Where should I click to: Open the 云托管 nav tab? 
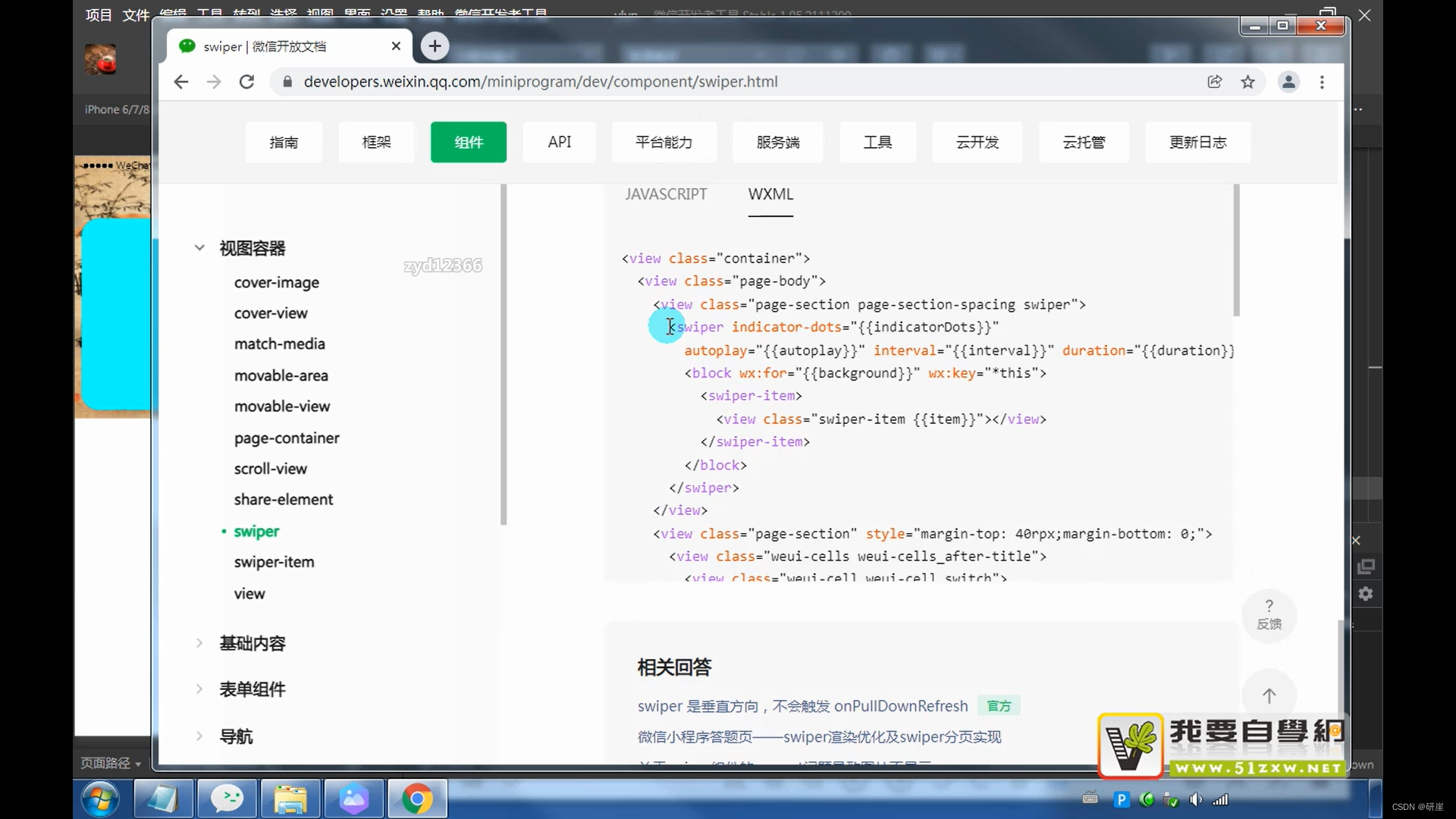click(x=1084, y=142)
